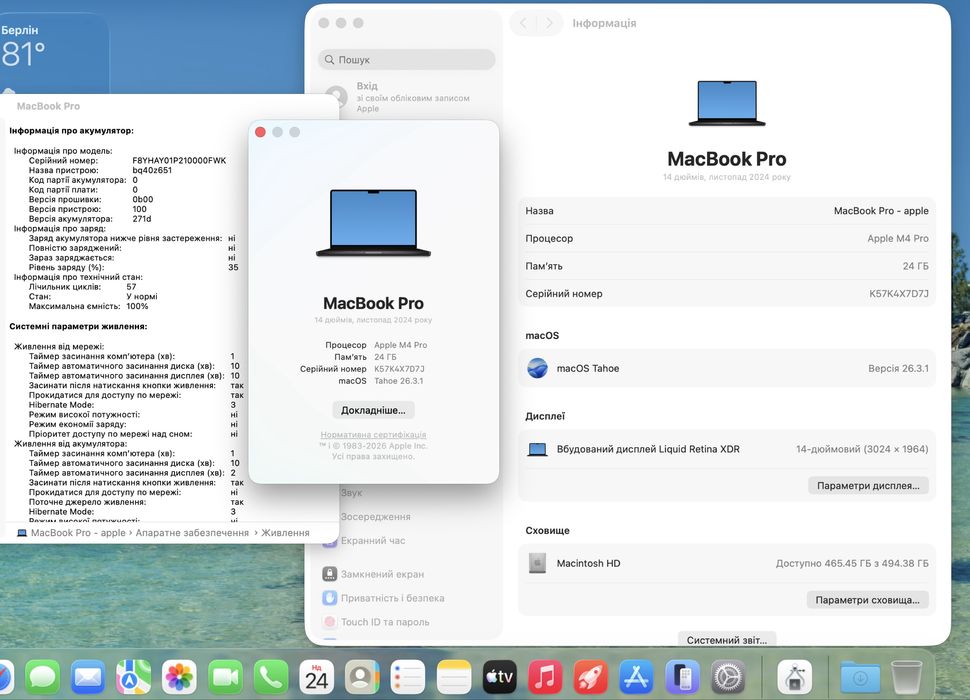970x700 pixels.
Task: Open System Information app in dock
Action: point(794,677)
